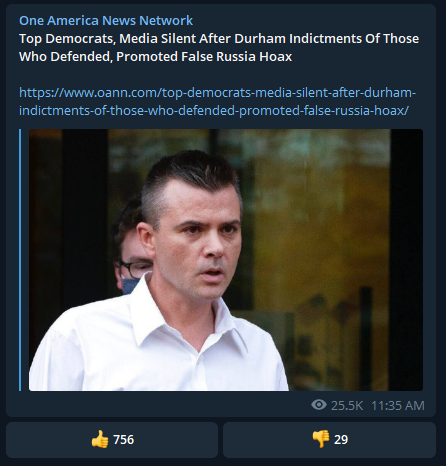This screenshot has width=446, height=466.
Task: Click the blue vertical link-preview bar
Action: point(20,260)
